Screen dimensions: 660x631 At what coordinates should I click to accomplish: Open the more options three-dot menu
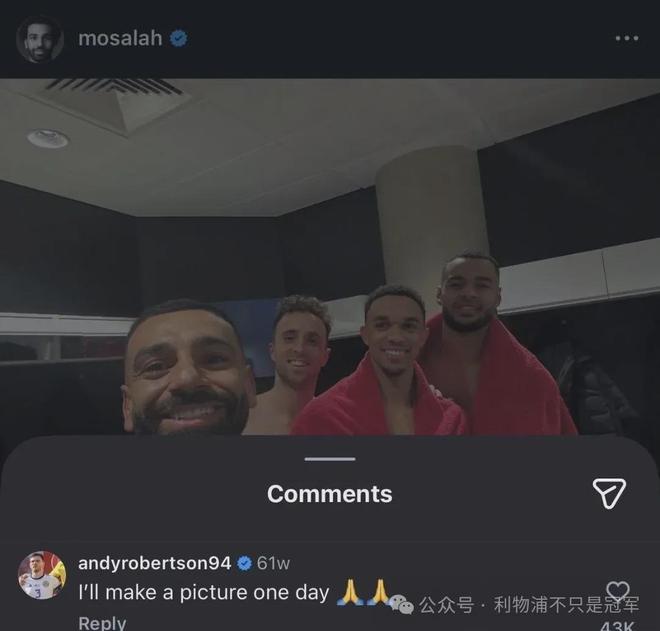[x=627, y=38]
